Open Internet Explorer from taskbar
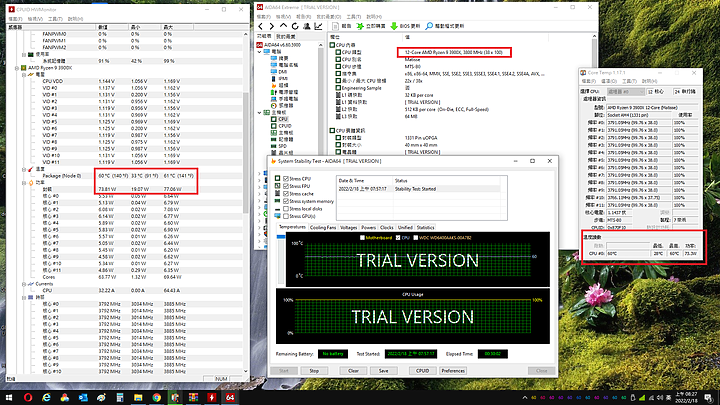Viewport: 720px width, 405px height. click(x=46, y=397)
